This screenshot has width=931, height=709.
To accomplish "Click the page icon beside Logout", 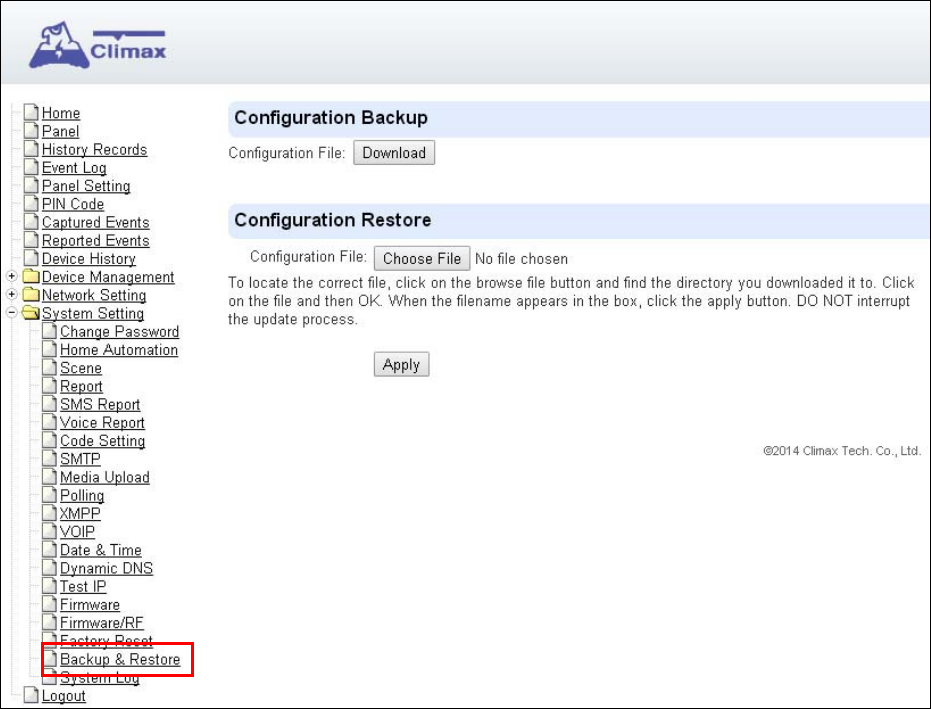I will click(31, 695).
